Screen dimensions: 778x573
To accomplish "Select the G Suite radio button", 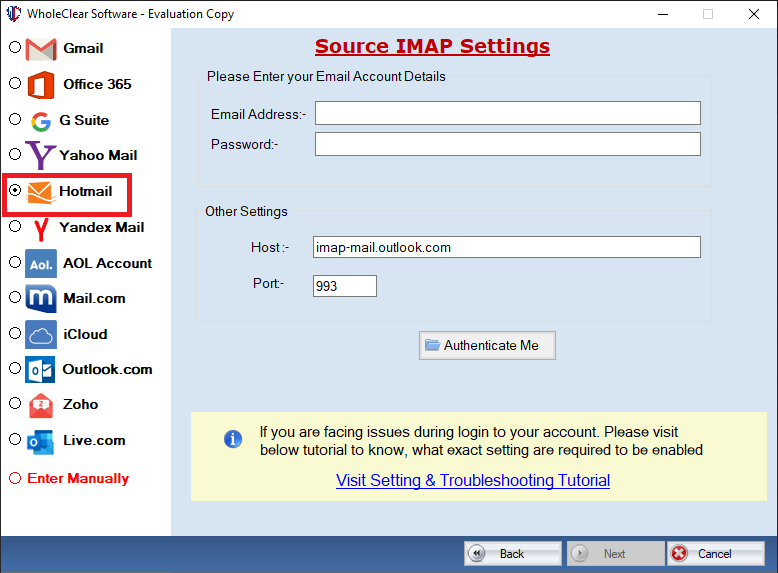I will (x=15, y=119).
